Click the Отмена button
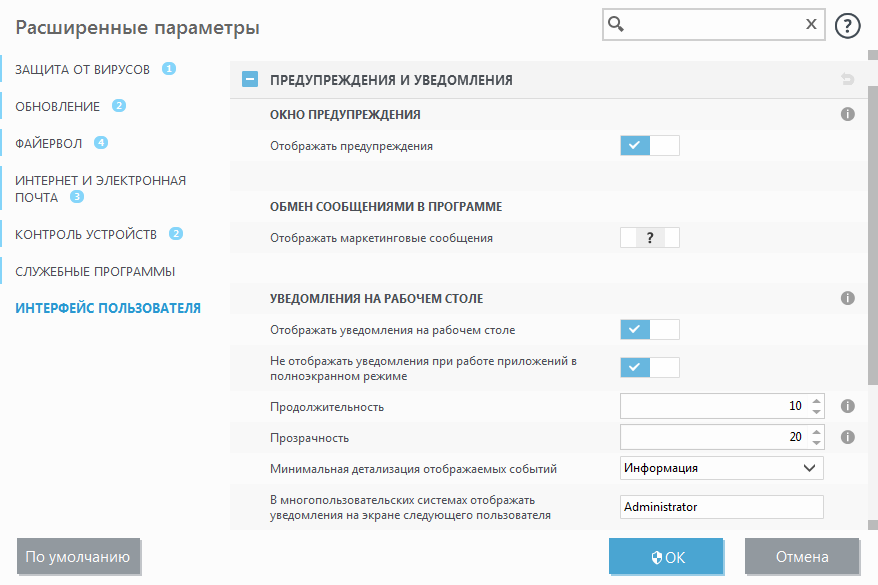The width and height of the screenshot is (878, 585). click(801, 557)
